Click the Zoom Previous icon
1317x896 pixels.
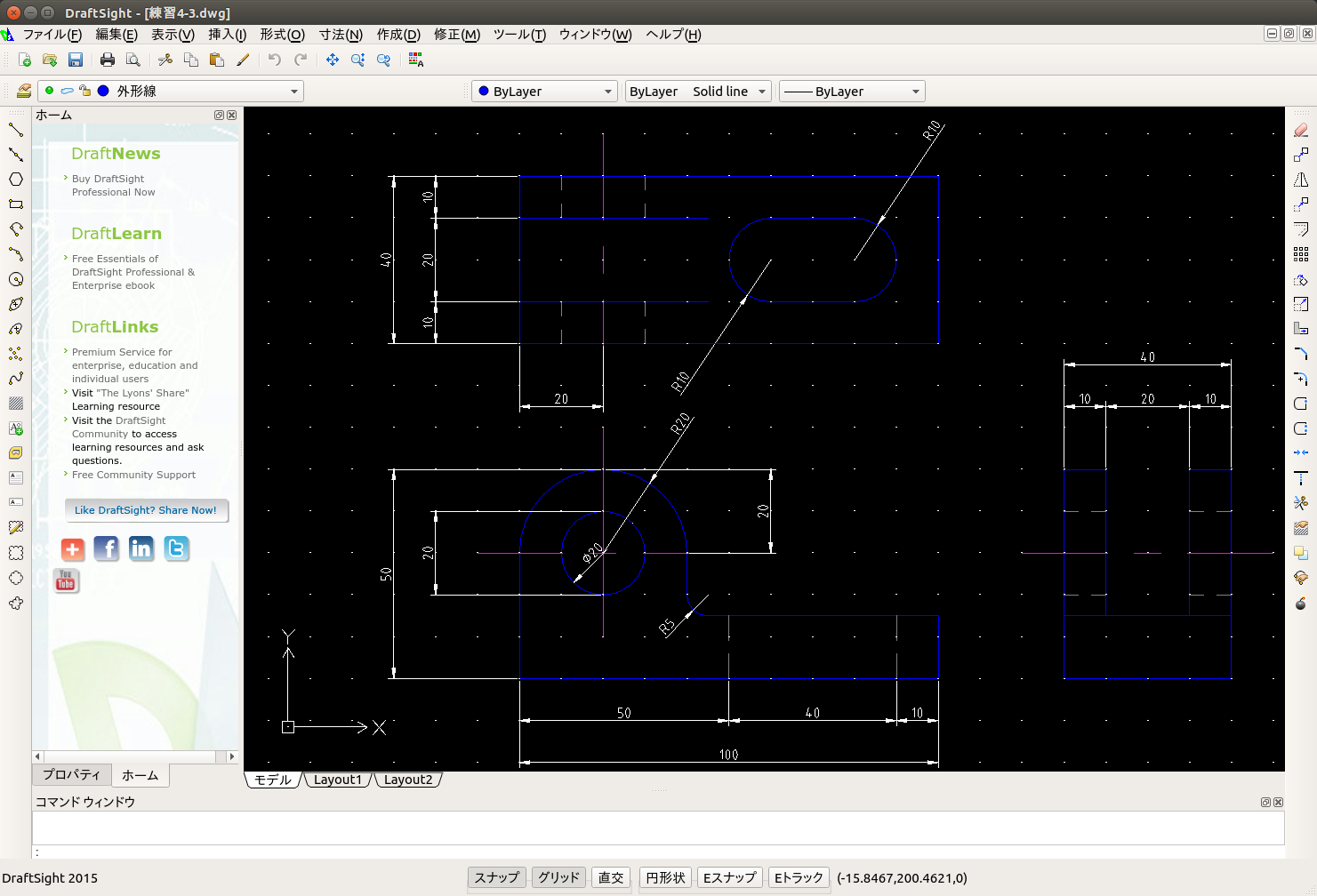[383, 60]
